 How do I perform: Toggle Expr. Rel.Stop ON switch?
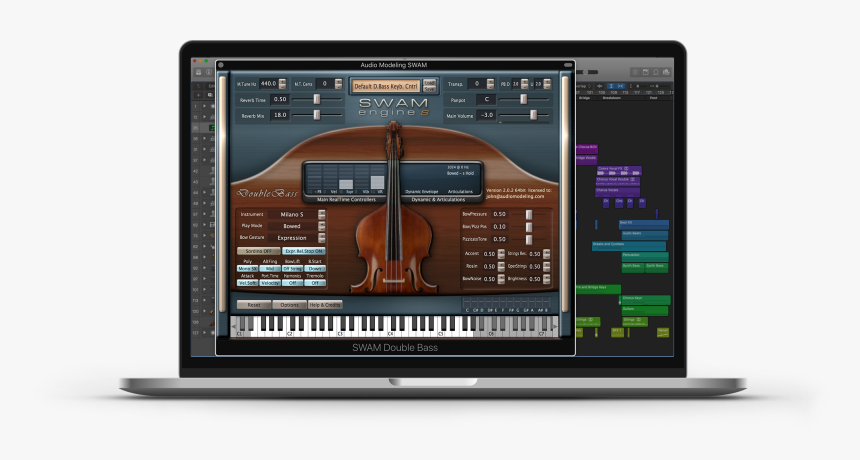(304, 251)
